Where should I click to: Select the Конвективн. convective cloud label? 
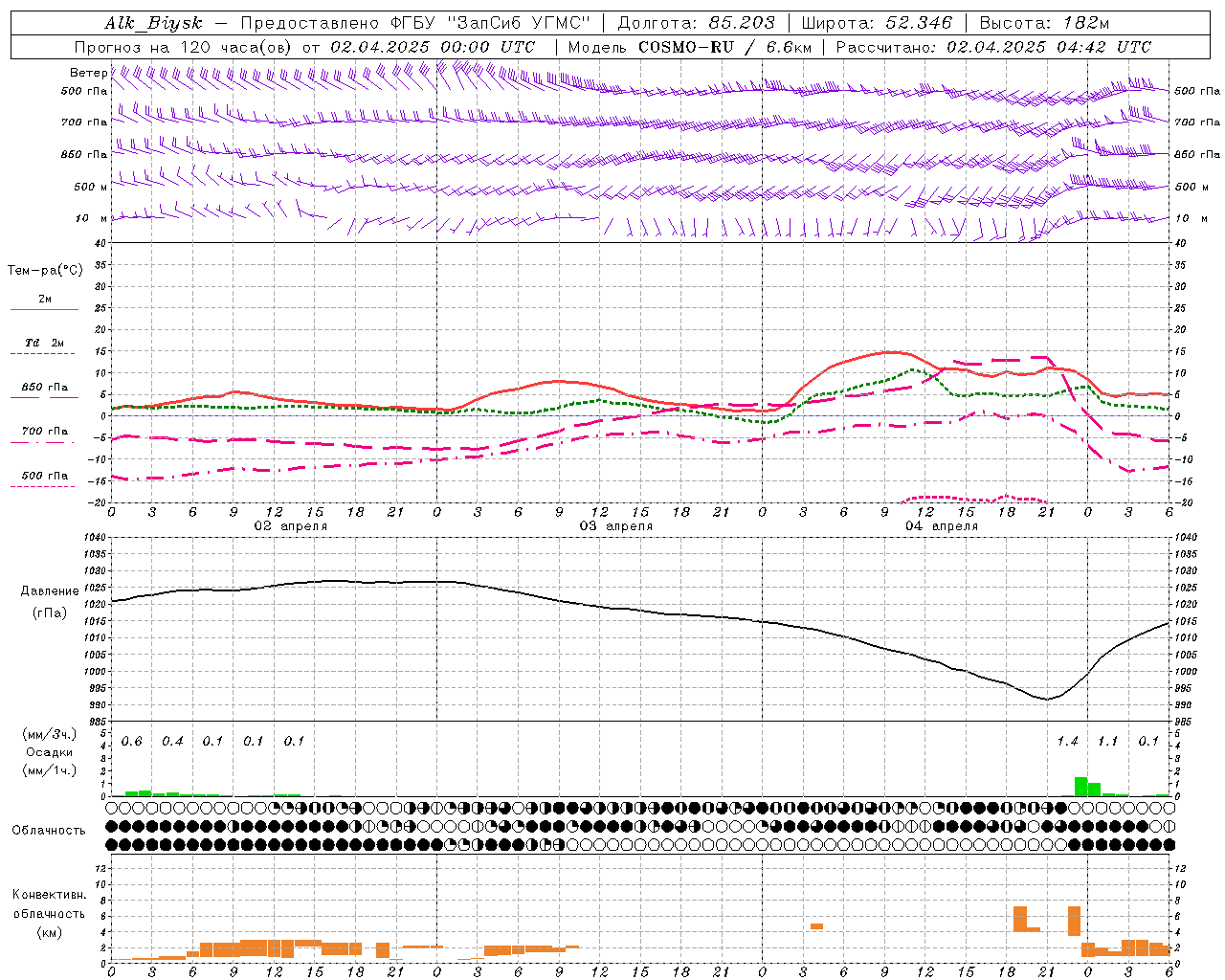[49, 895]
